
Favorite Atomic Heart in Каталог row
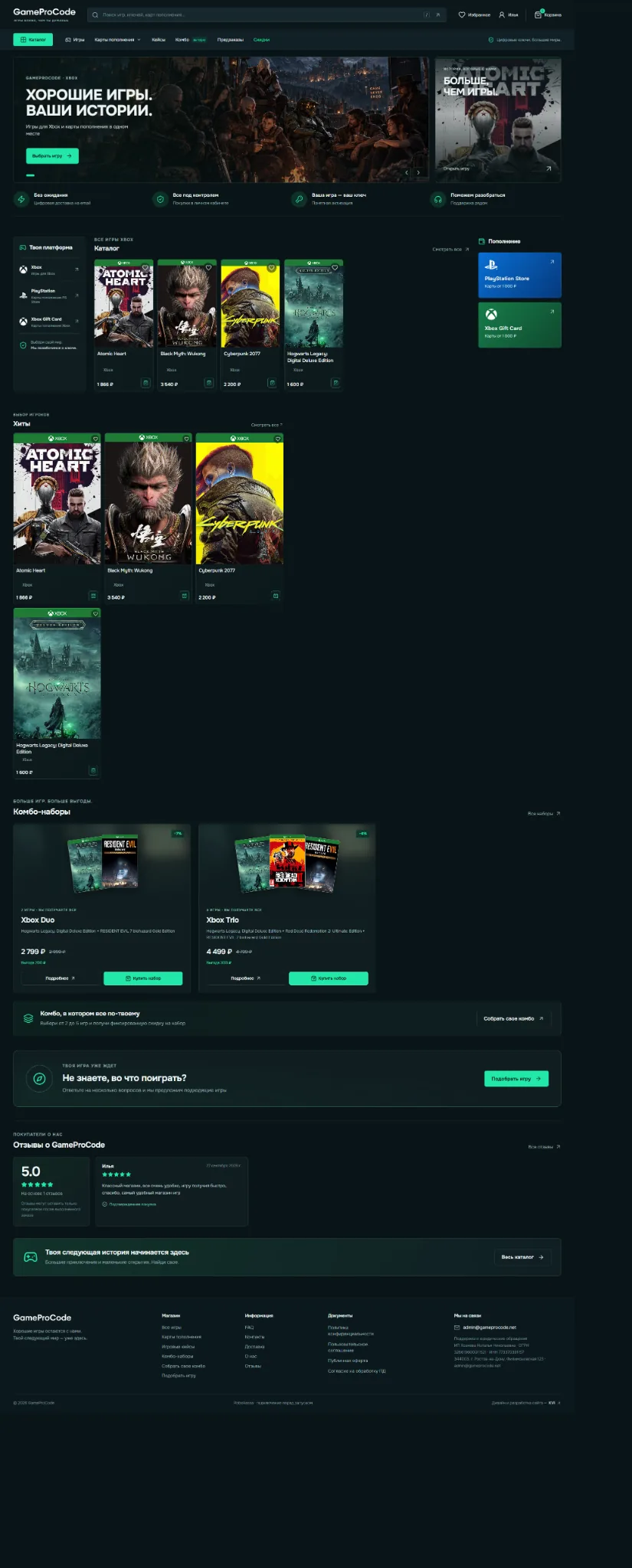point(145,268)
